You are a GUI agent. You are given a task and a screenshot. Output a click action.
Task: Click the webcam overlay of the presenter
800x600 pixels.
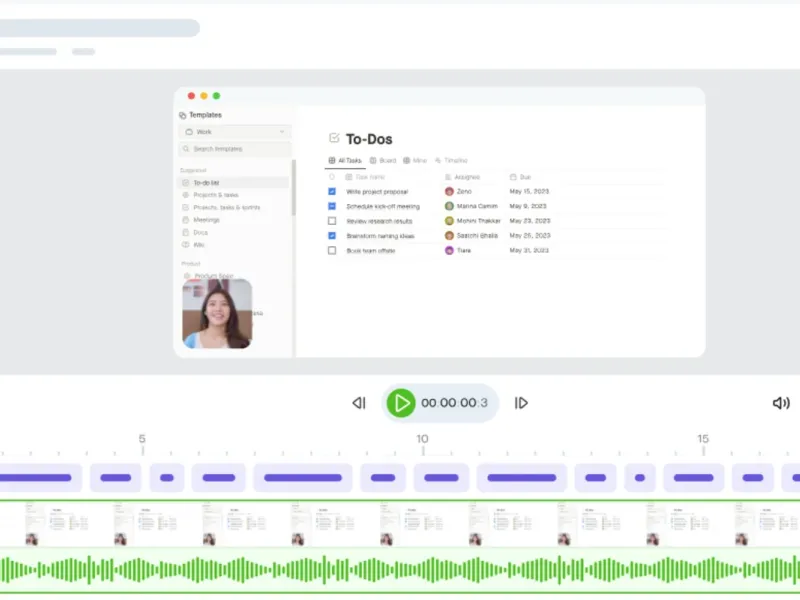pyautogui.click(x=217, y=313)
